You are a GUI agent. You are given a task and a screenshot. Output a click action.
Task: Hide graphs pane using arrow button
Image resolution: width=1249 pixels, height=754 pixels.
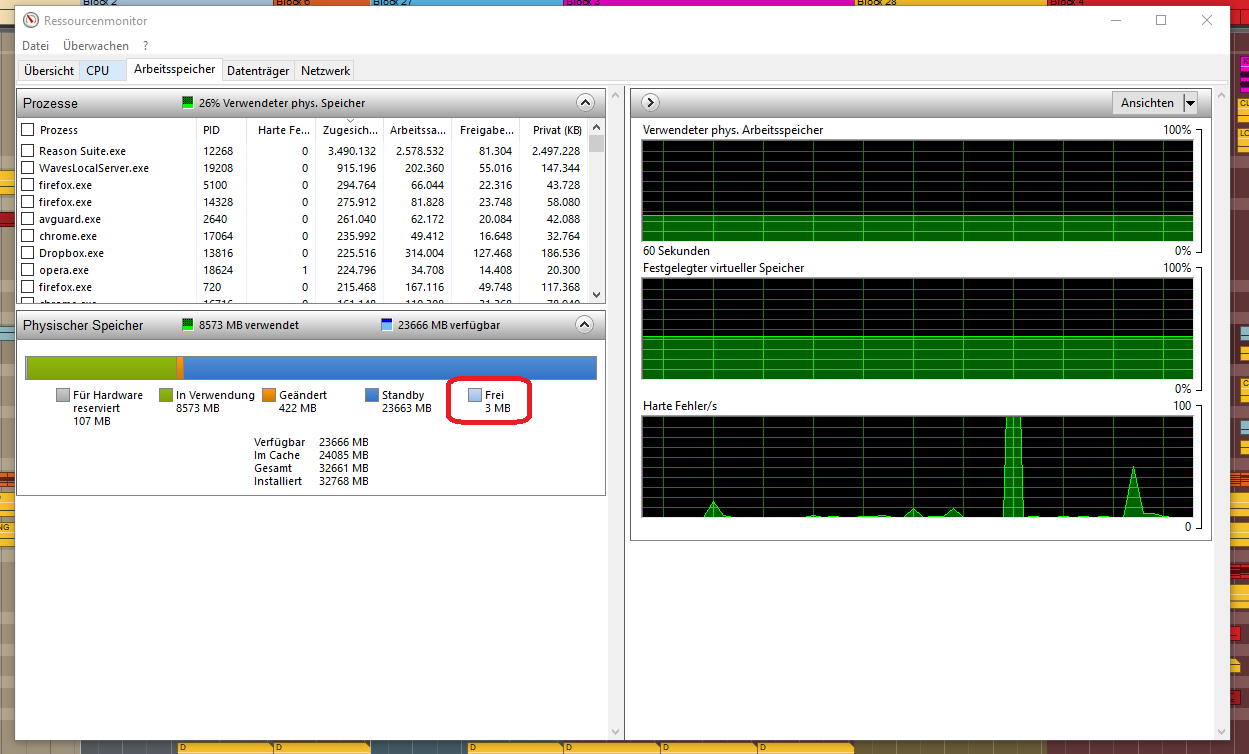(x=649, y=103)
